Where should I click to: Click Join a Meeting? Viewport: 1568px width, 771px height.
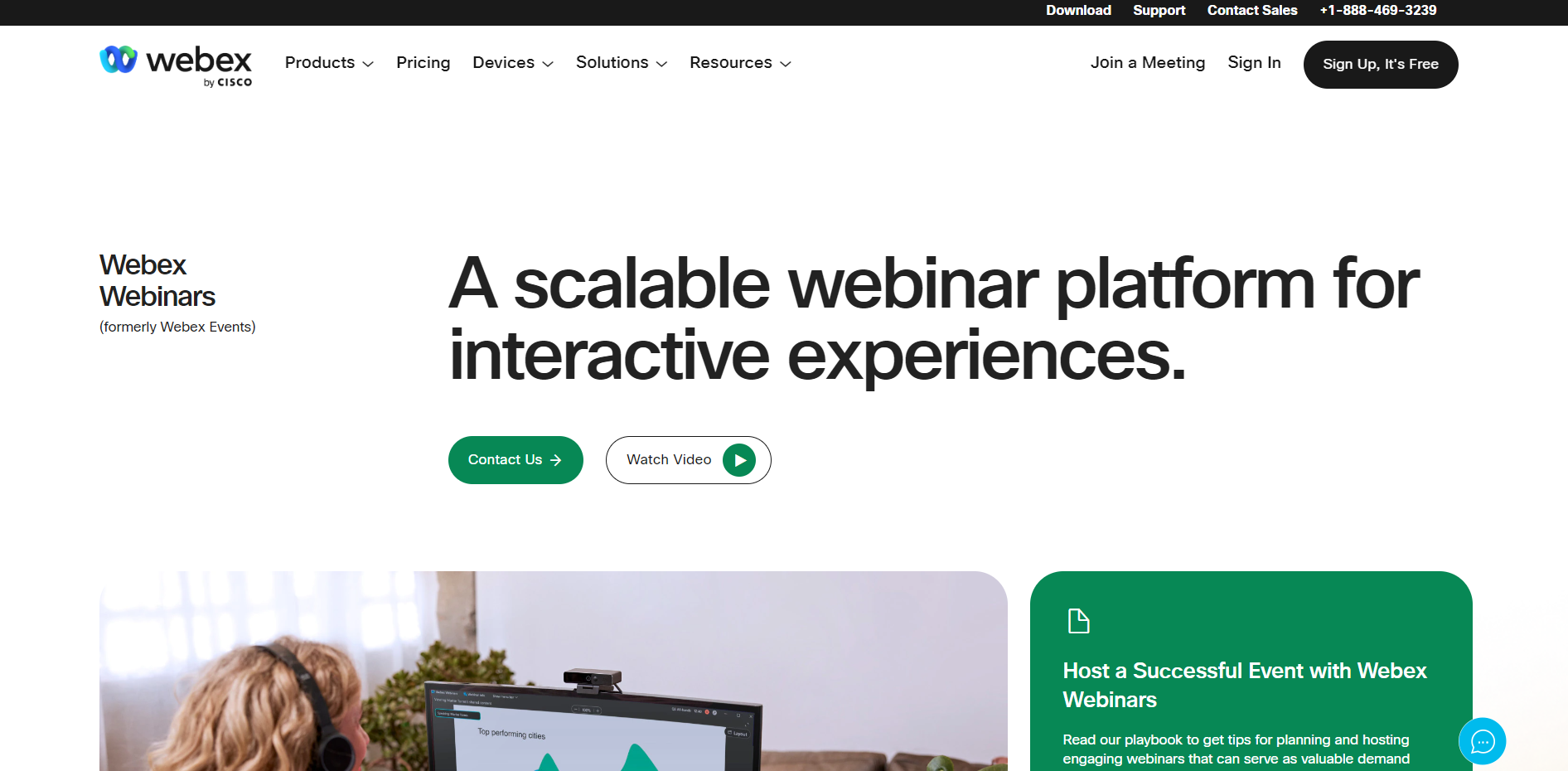pyautogui.click(x=1148, y=63)
